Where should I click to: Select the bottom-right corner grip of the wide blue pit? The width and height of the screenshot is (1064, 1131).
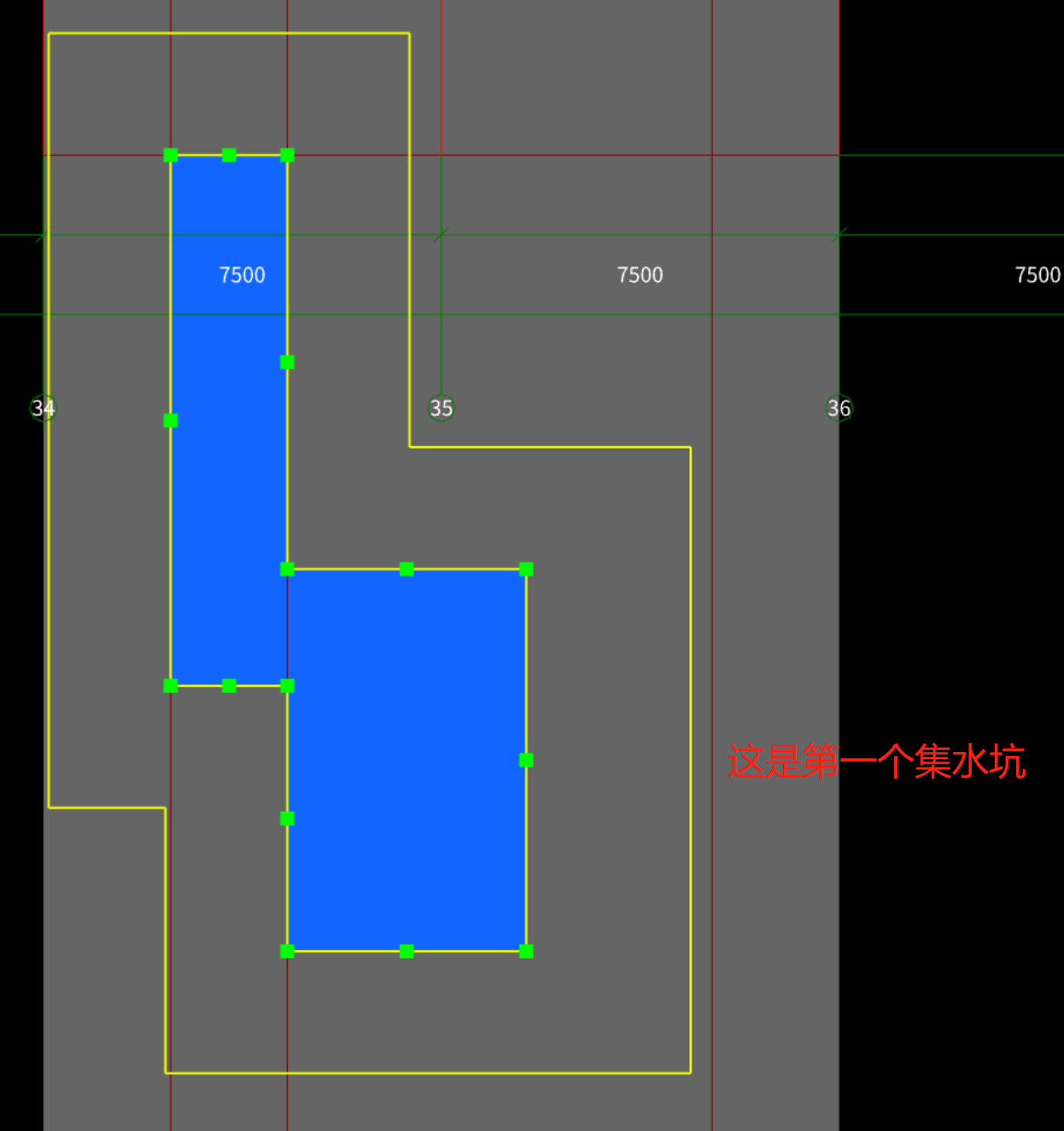pos(526,951)
